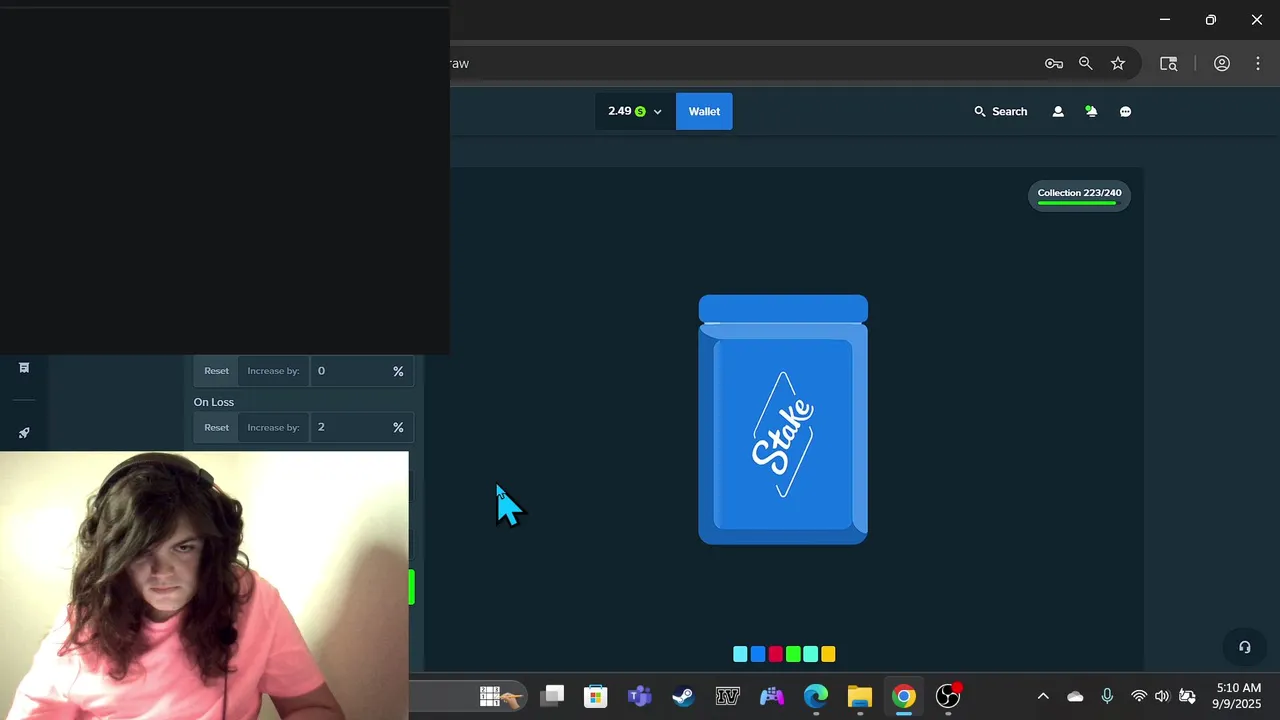
Task: Click the microphone tray icon
Action: [x=1107, y=696]
